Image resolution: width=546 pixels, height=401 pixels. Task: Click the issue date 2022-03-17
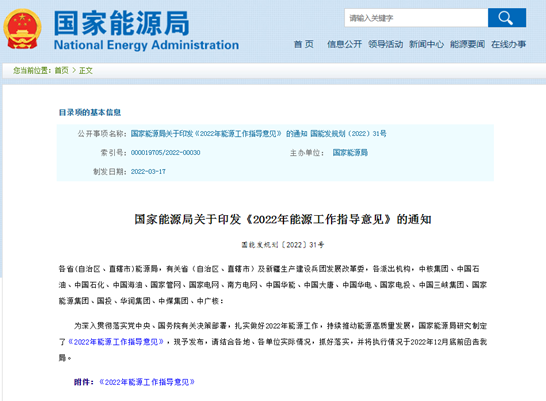[148, 172]
